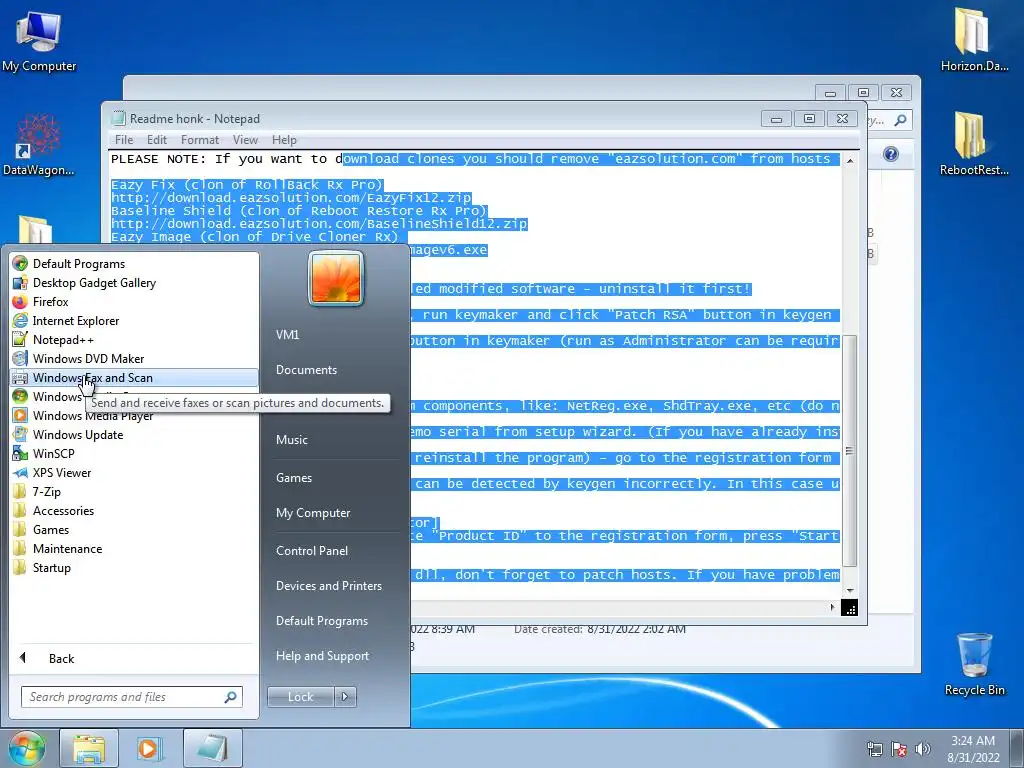
Task: Click the network tray icon
Action: coord(874,749)
